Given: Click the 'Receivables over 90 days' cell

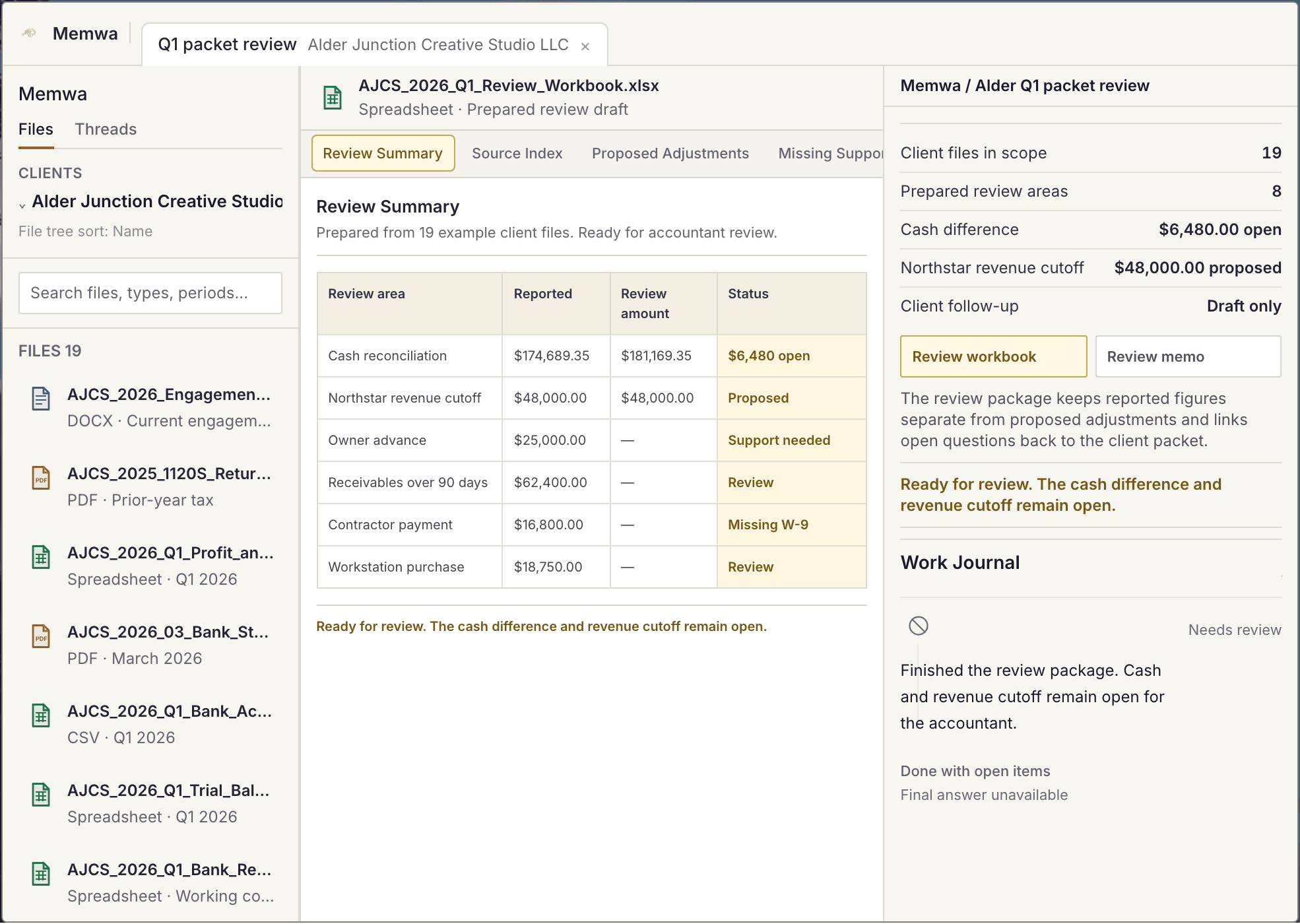Looking at the screenshot, I should 409,482.
